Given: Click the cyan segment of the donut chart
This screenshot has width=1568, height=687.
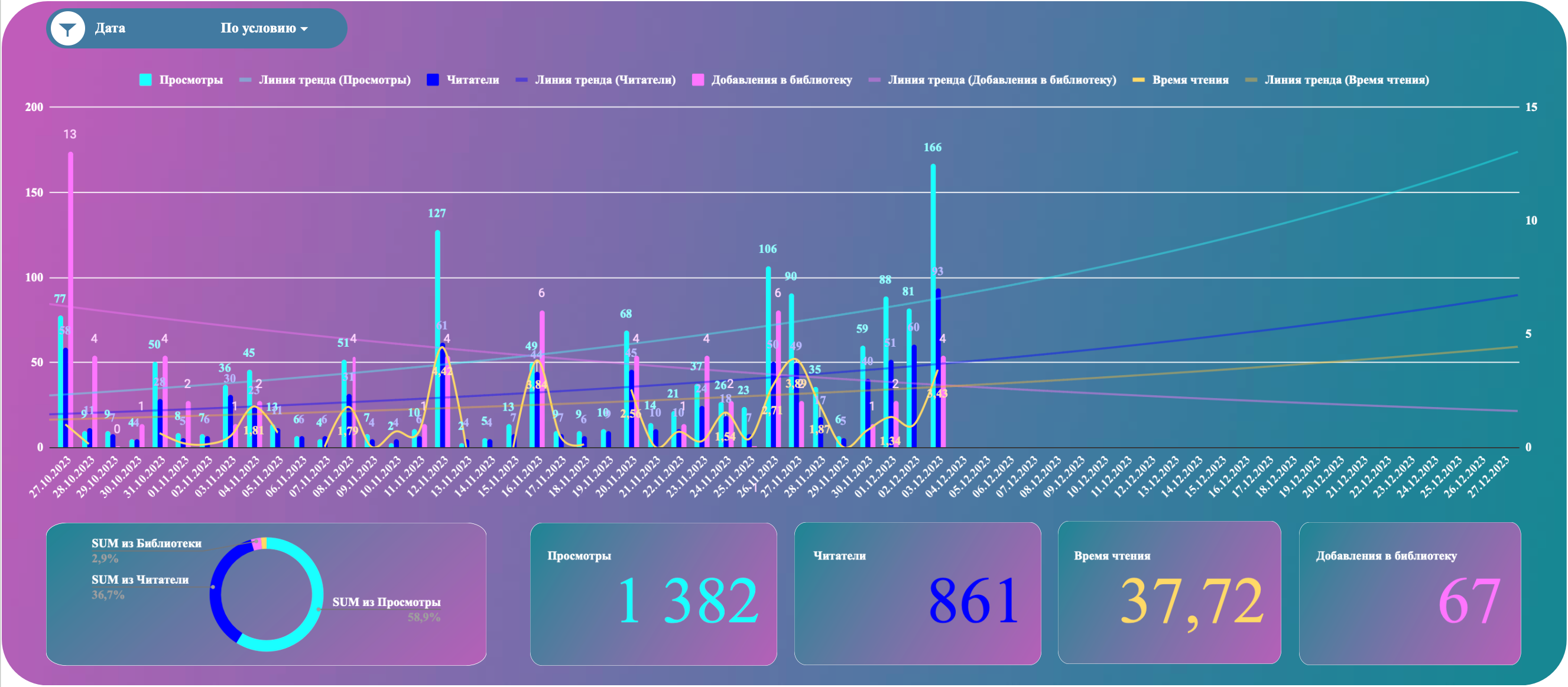Looking at the screenshot, I should 316,593.
